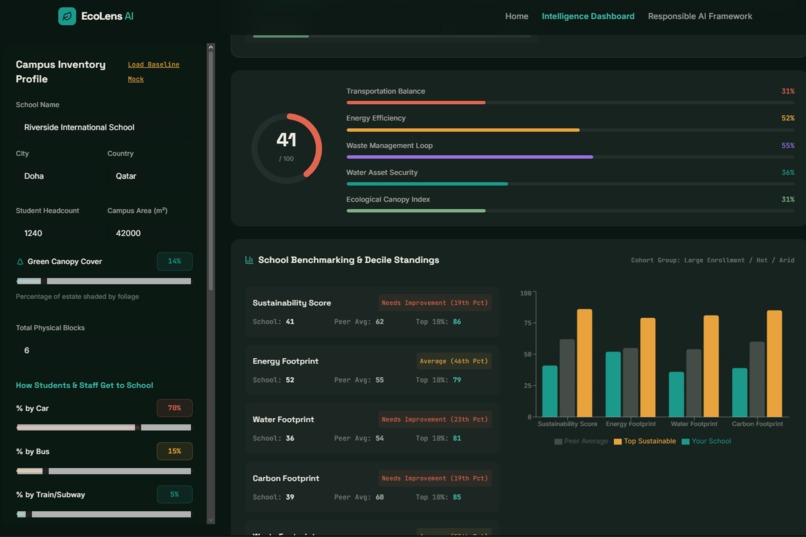Click the Green Canopy Cover triangle icon
This screenshot has height=537, width=806.
pyautogui.click(x=20, y=262)
